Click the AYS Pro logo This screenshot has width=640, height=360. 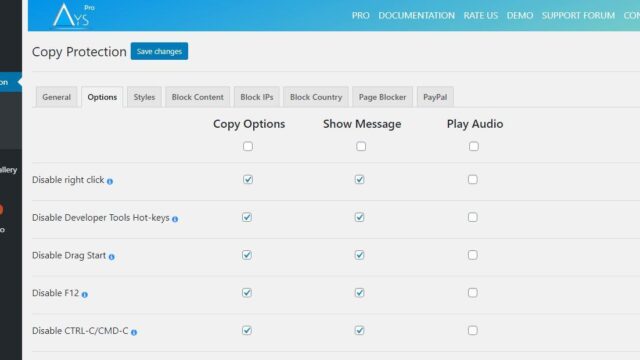[x=74, y=16]
